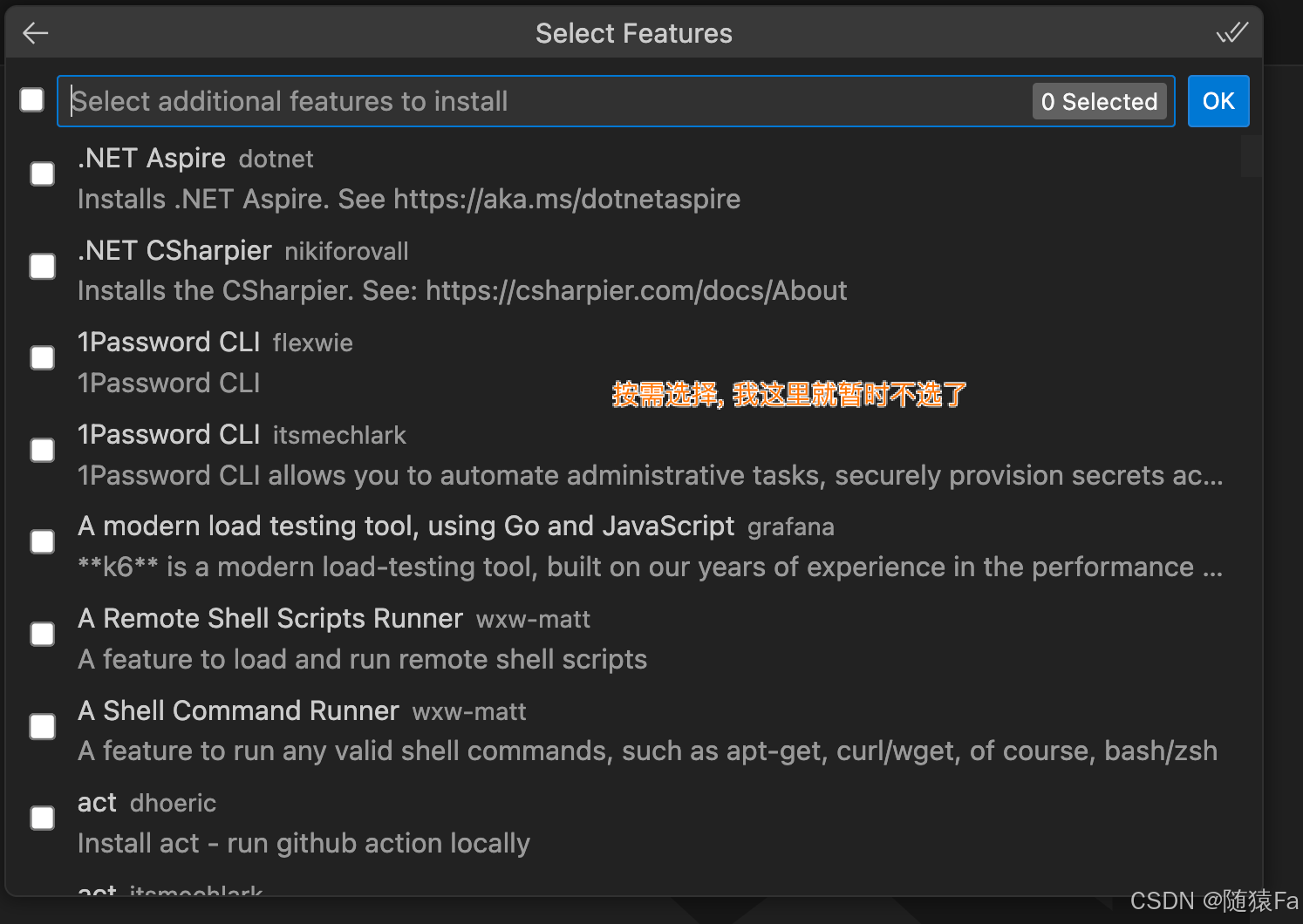Click the .NET CSharpier title text
The width and height of the screenshot is (1303, 924).
click(x=174, y=250)
